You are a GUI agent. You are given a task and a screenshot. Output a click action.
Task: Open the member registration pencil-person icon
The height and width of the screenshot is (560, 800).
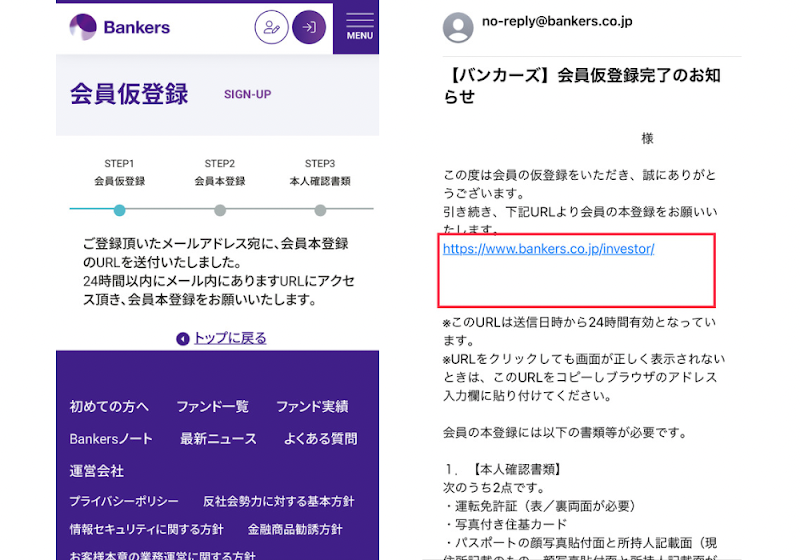[x=271, y=27]
